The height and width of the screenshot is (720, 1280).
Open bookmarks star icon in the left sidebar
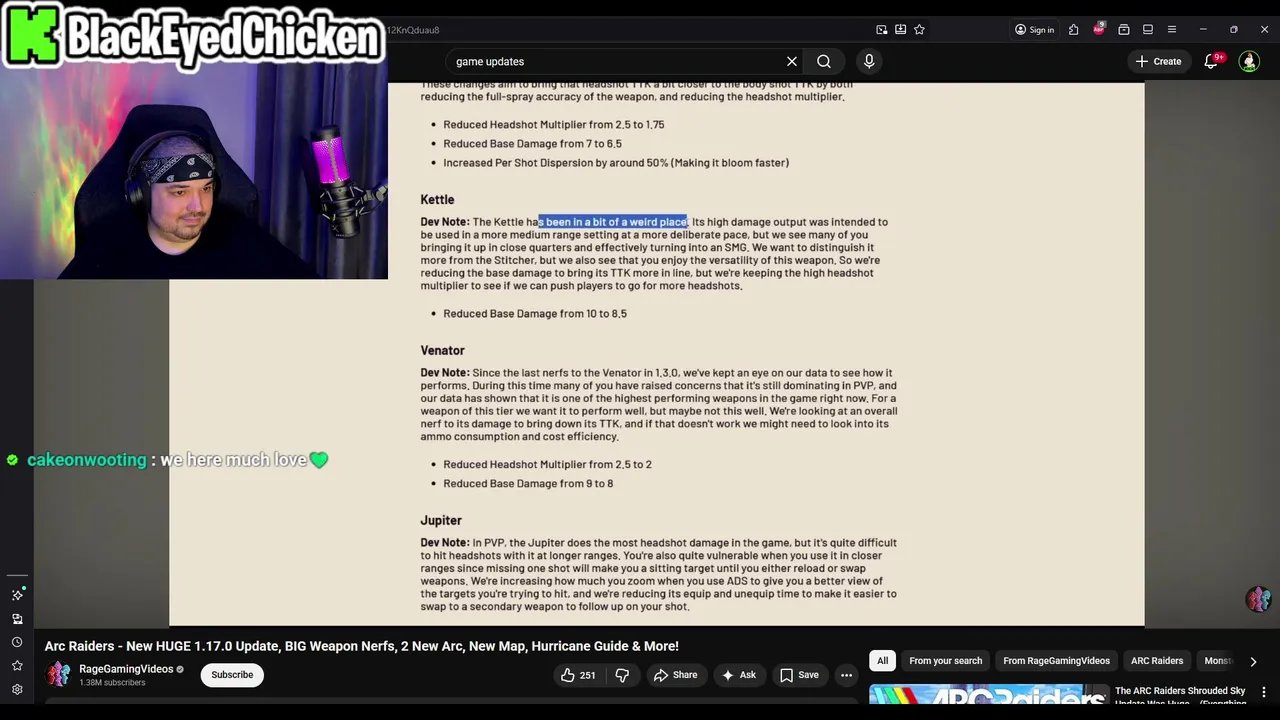pyautogui.click(x=17, y=666)
